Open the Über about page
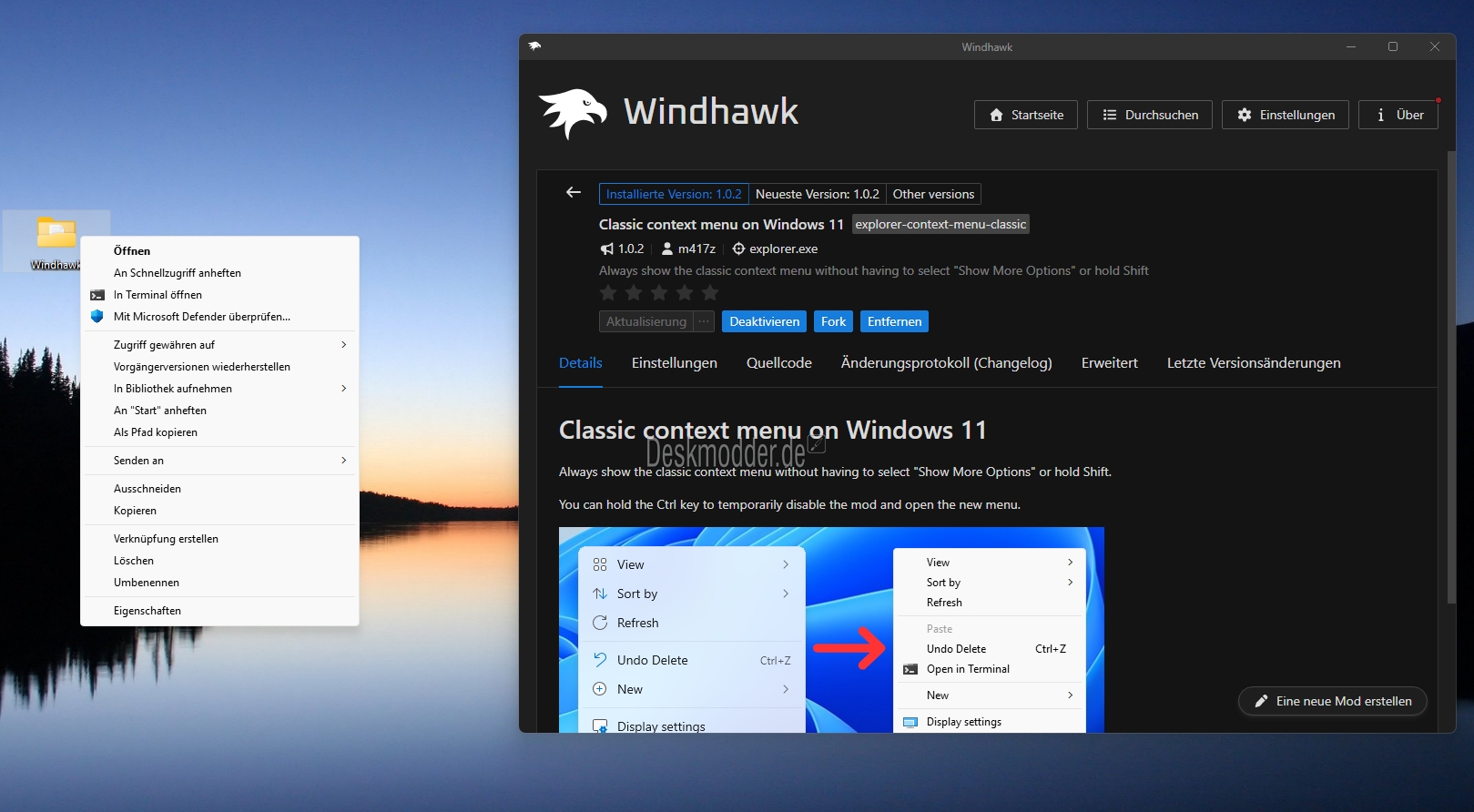Image resolution: width=1474 pixels, height=812 pixels. [1398, 115]
